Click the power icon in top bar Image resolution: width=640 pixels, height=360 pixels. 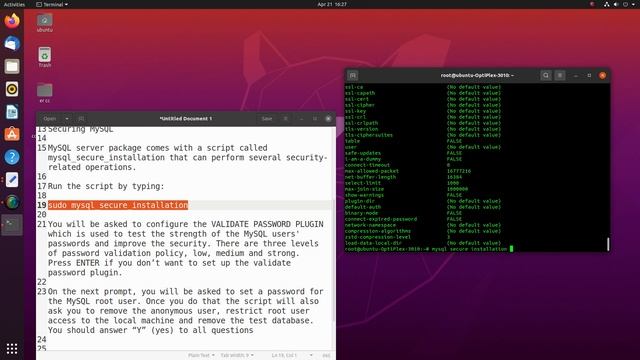pyautogui.click(x=625, y=4)
